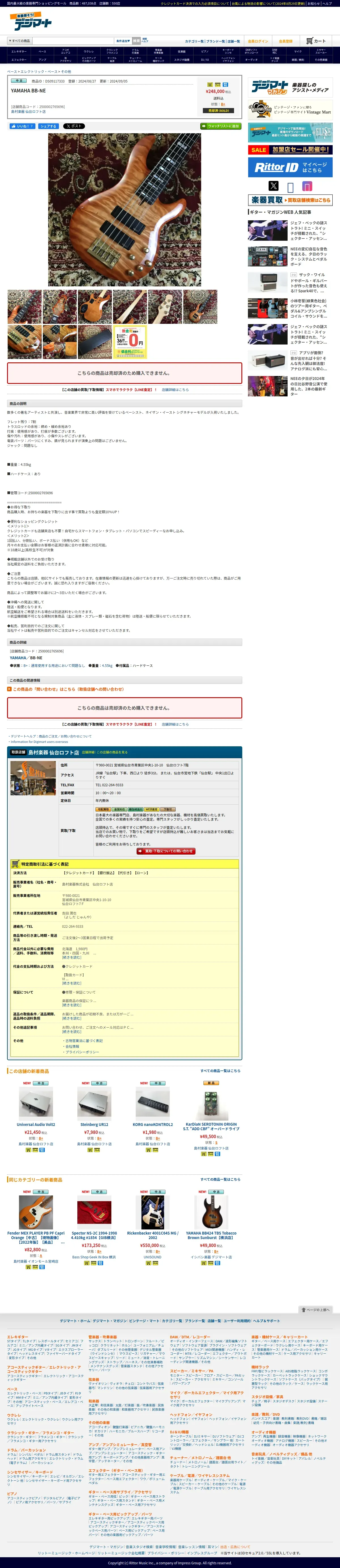Screen dimensions: 340x1568
Task: Open the SALE 加盟店セール開催中 banner
Action: 290,149
